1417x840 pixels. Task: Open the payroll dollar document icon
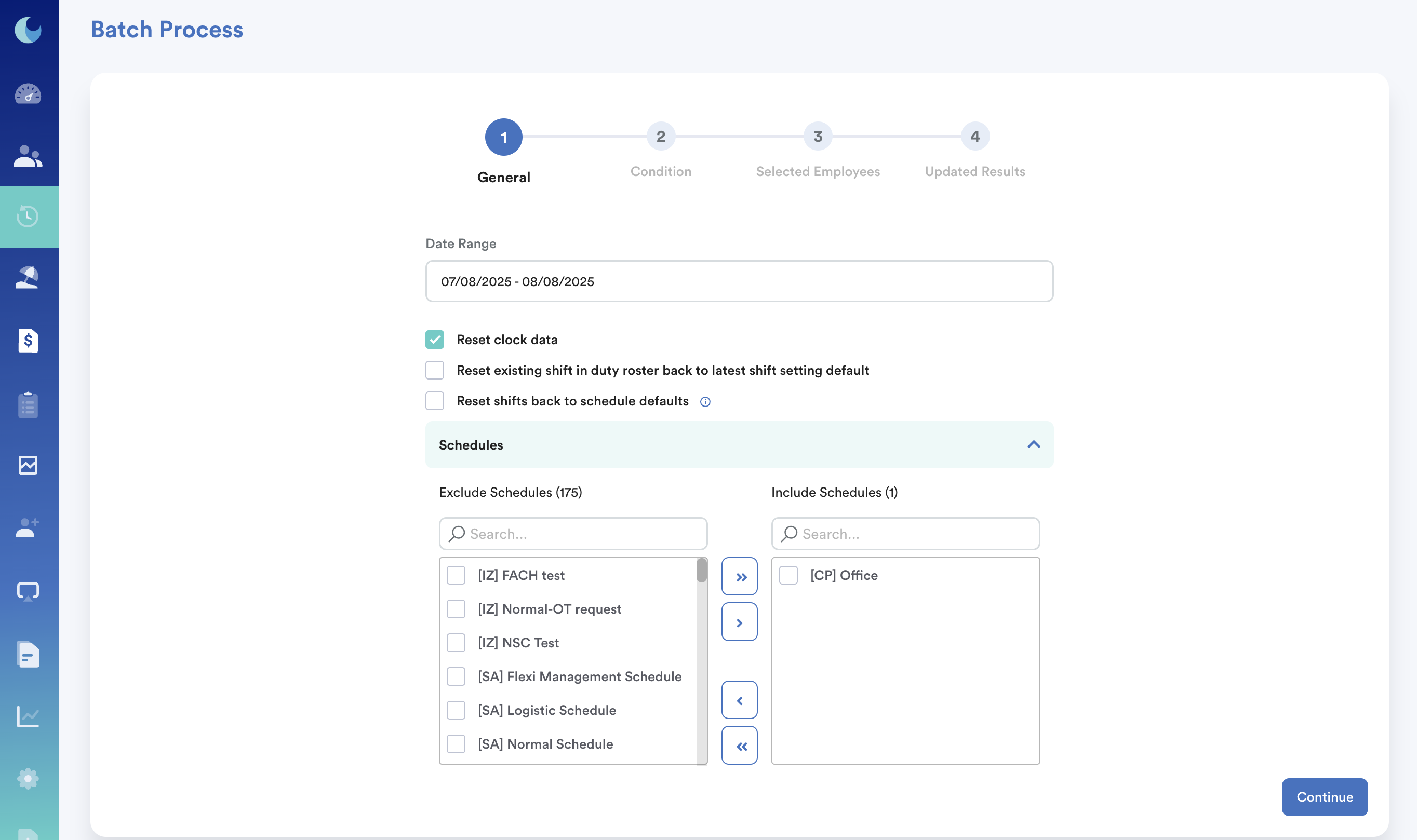[x=28, y=341]
